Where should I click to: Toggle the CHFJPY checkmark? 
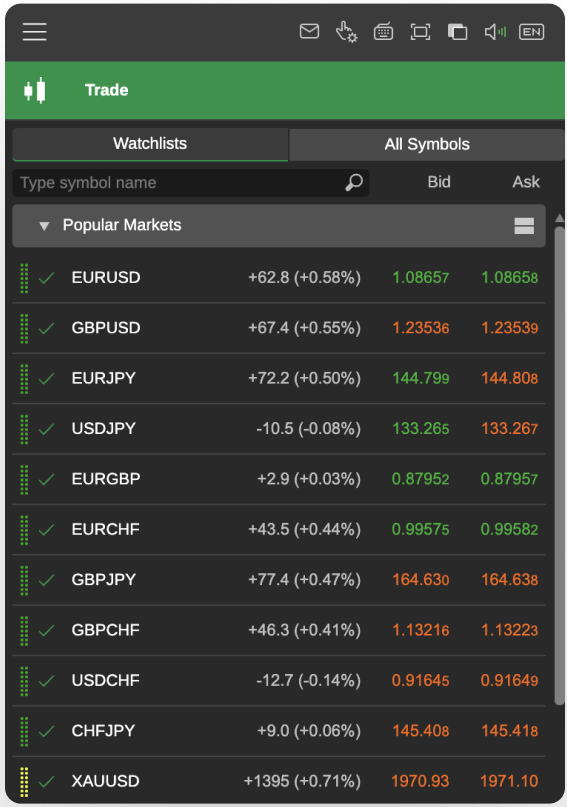pos(47,731)
